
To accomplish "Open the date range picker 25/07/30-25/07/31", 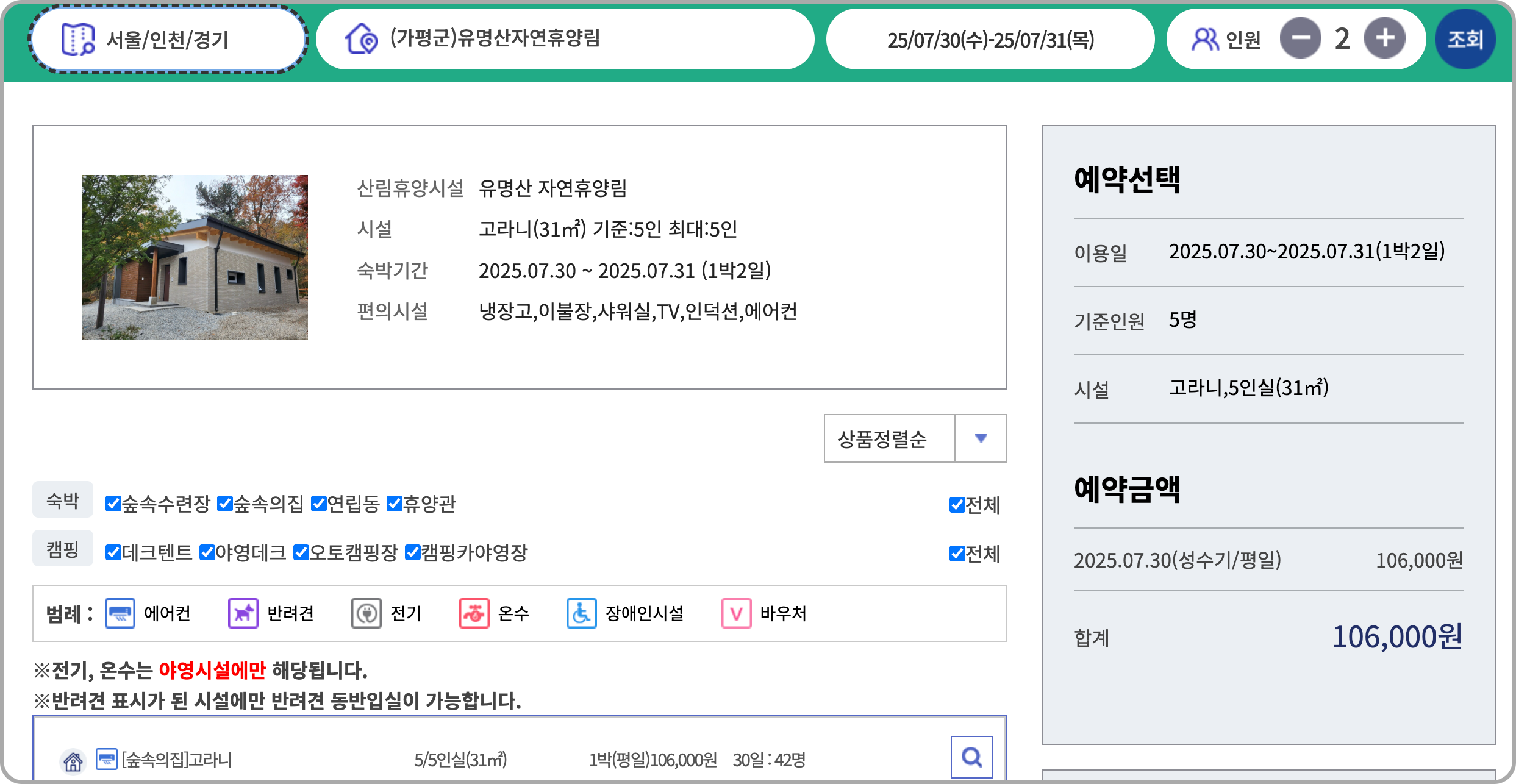I will coord(990,40).
